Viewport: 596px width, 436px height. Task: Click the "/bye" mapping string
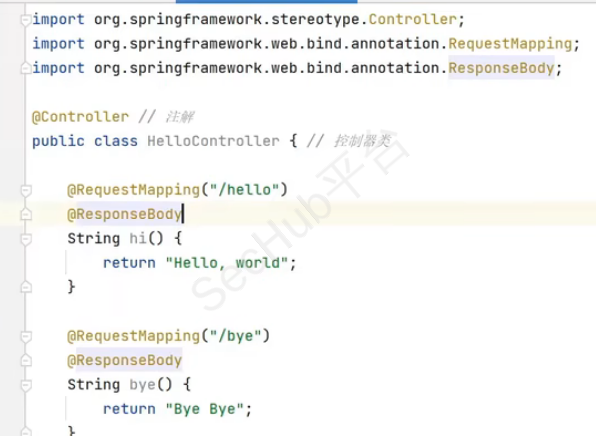click(x=236, y=336)
